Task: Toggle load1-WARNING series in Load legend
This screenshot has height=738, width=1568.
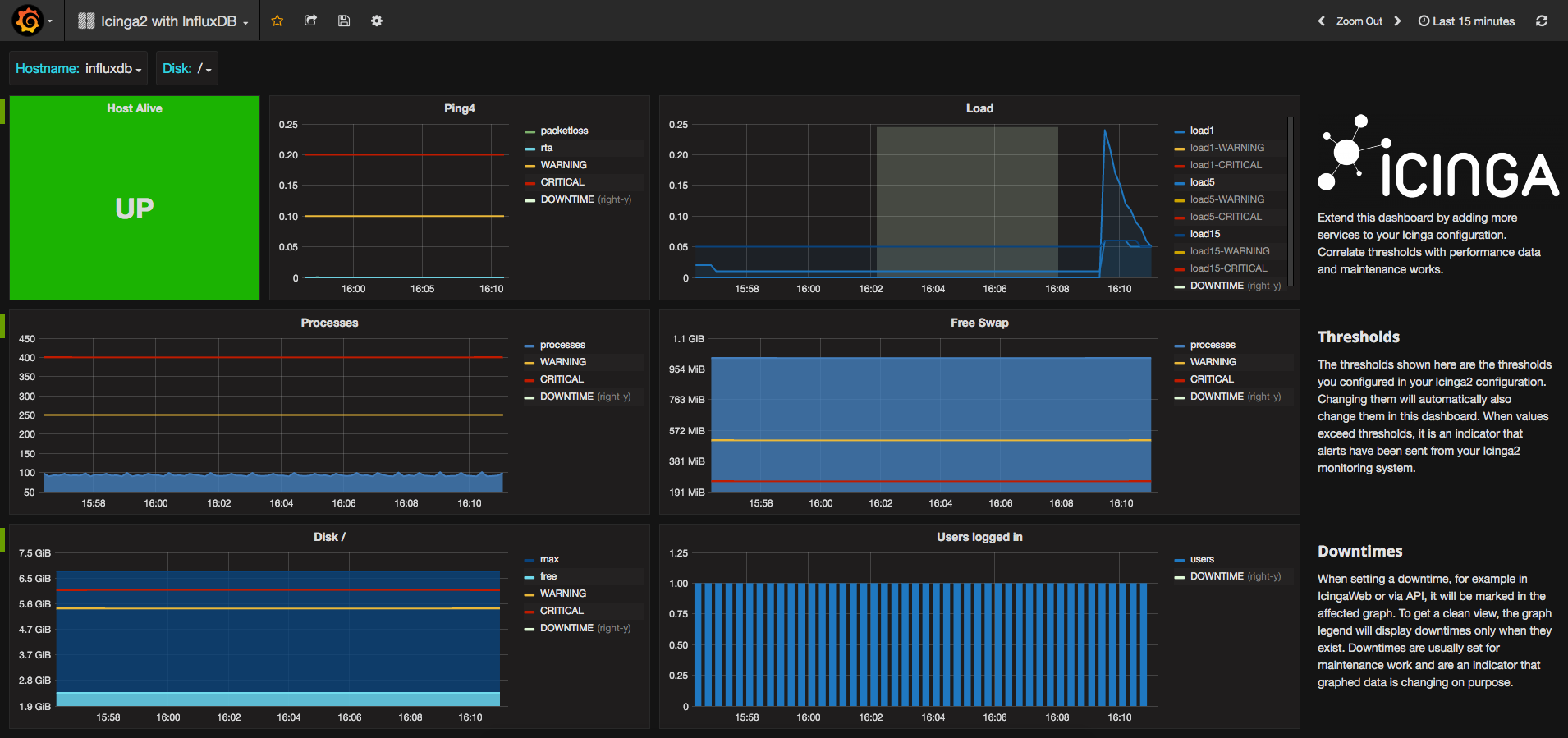Action: coord(1227,148)
